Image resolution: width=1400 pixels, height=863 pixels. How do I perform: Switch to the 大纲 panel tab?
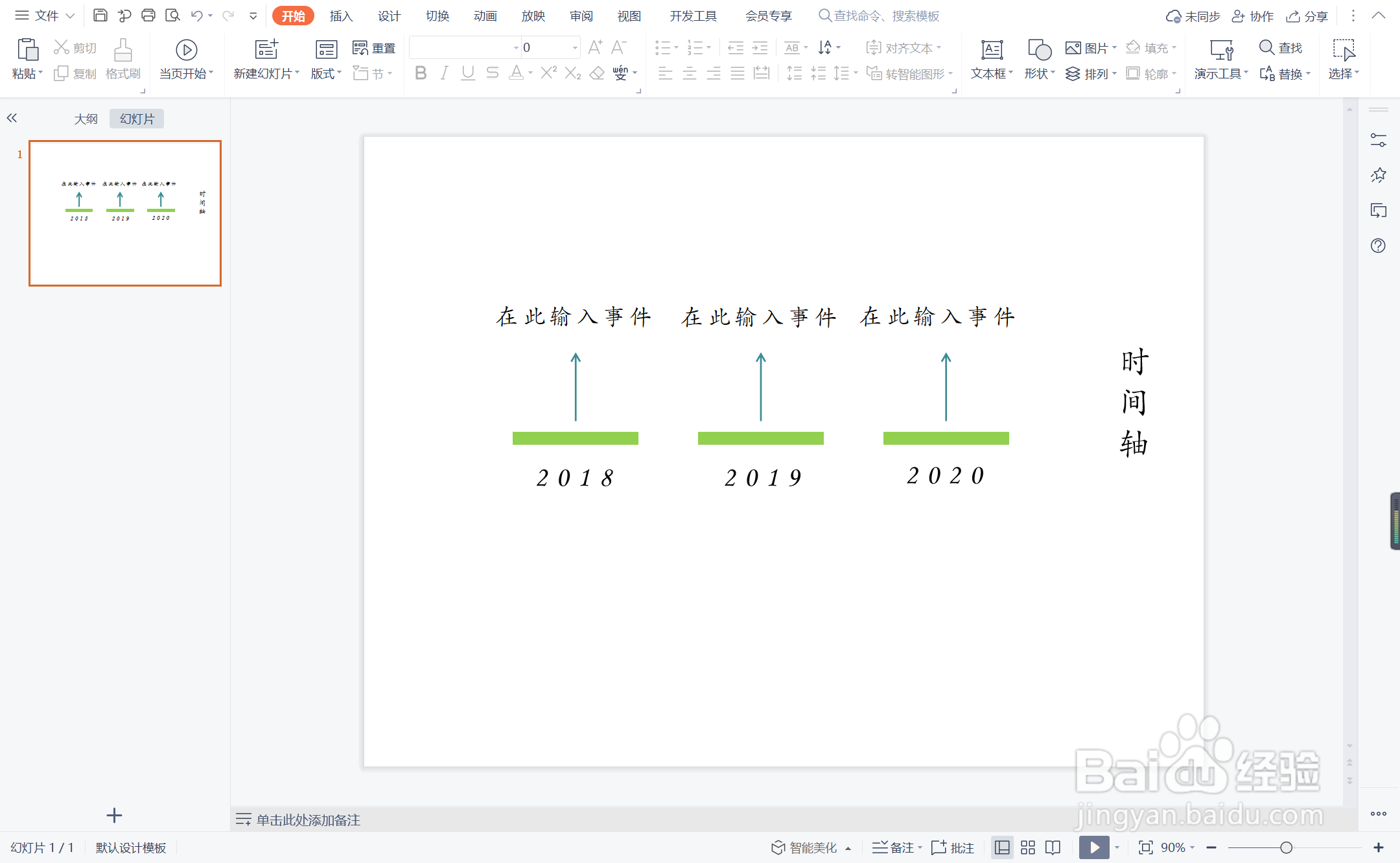[86, 119]
